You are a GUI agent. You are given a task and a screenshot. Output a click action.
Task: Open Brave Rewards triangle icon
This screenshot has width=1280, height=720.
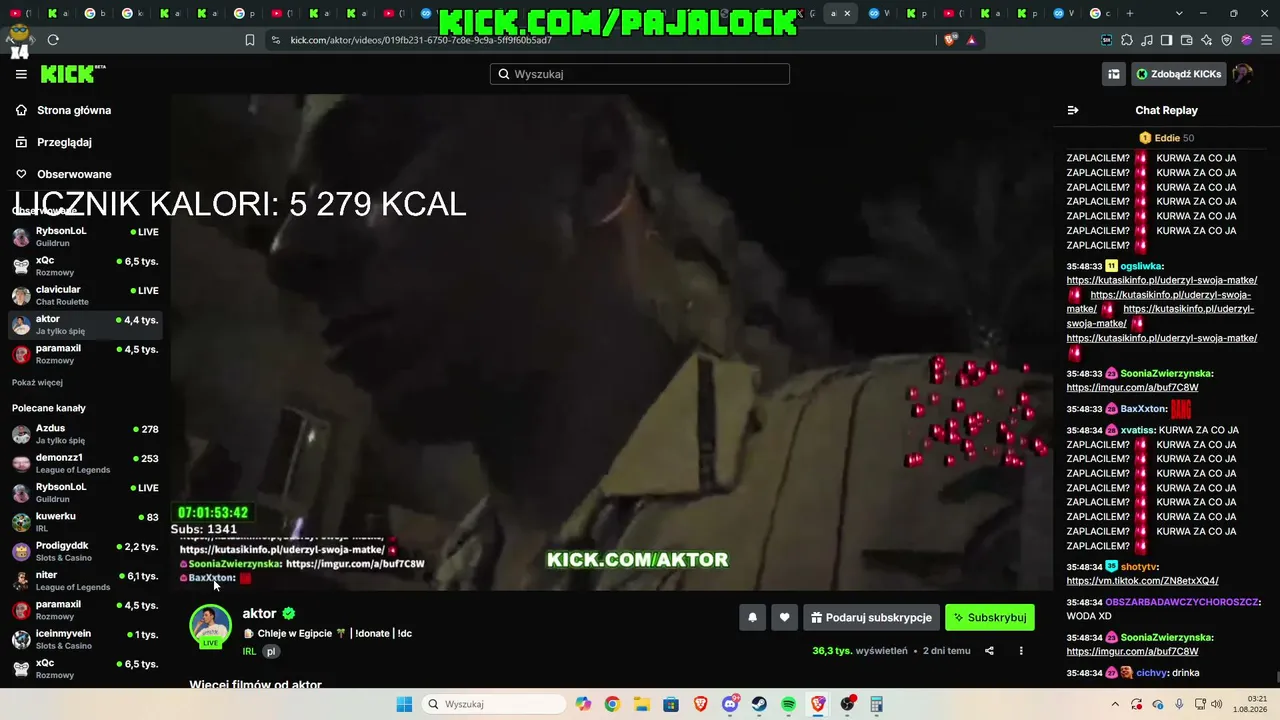[971, 40]
